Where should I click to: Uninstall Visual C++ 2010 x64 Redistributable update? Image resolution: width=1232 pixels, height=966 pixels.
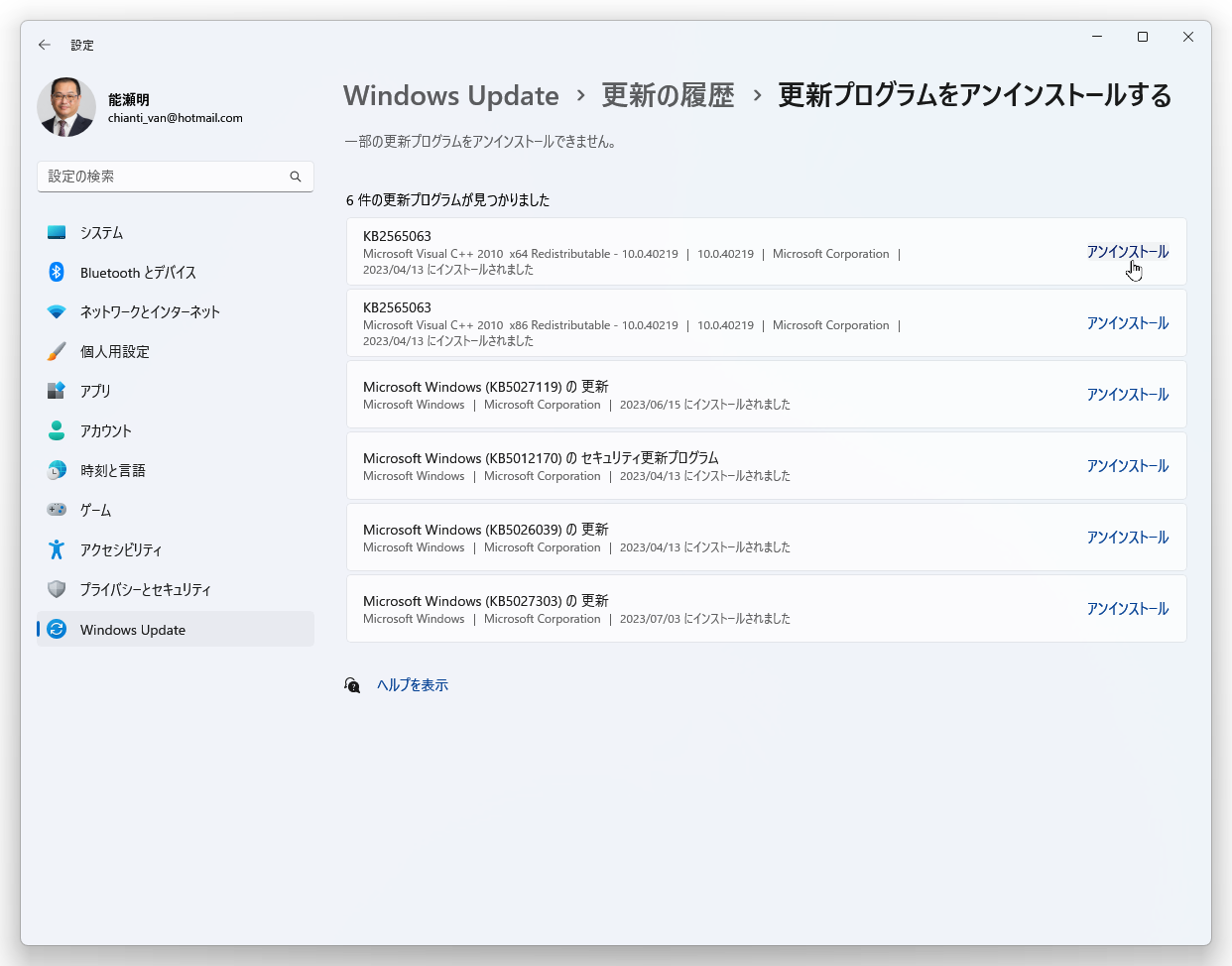pyautogui.click(x=1127, y=252)
